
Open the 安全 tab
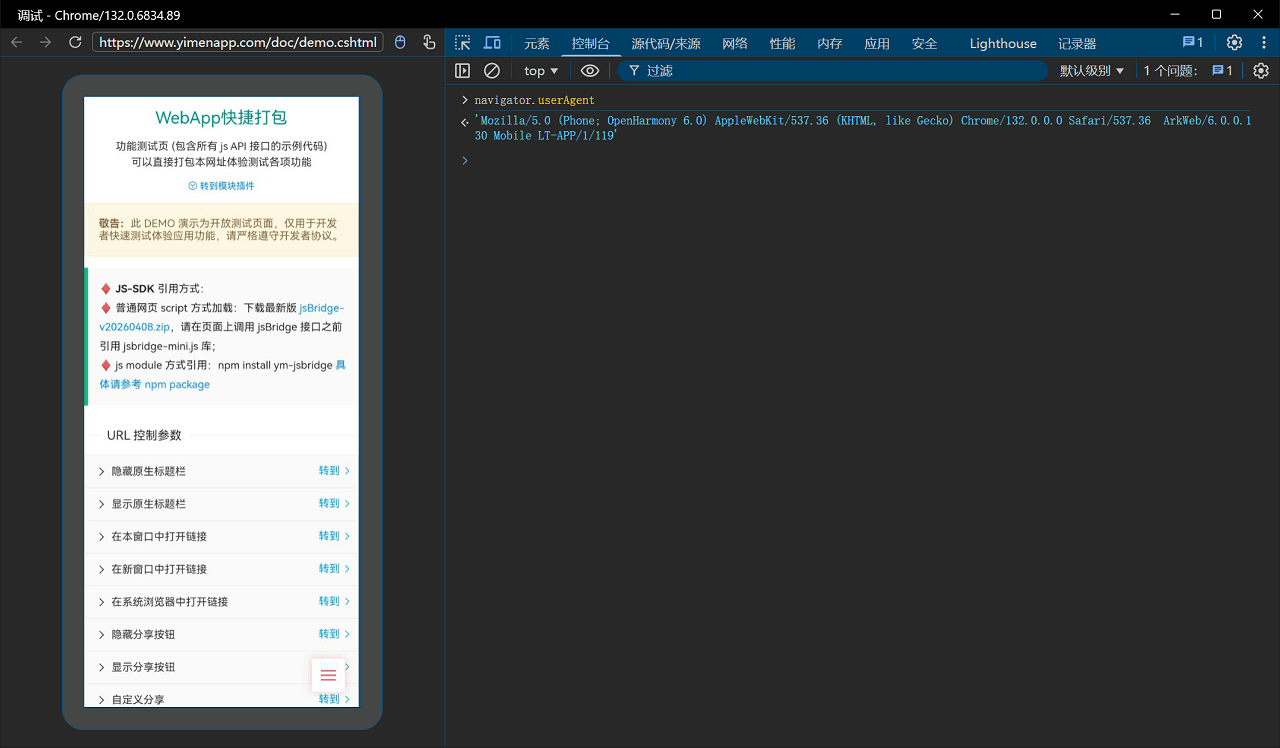tap(924, 43)
